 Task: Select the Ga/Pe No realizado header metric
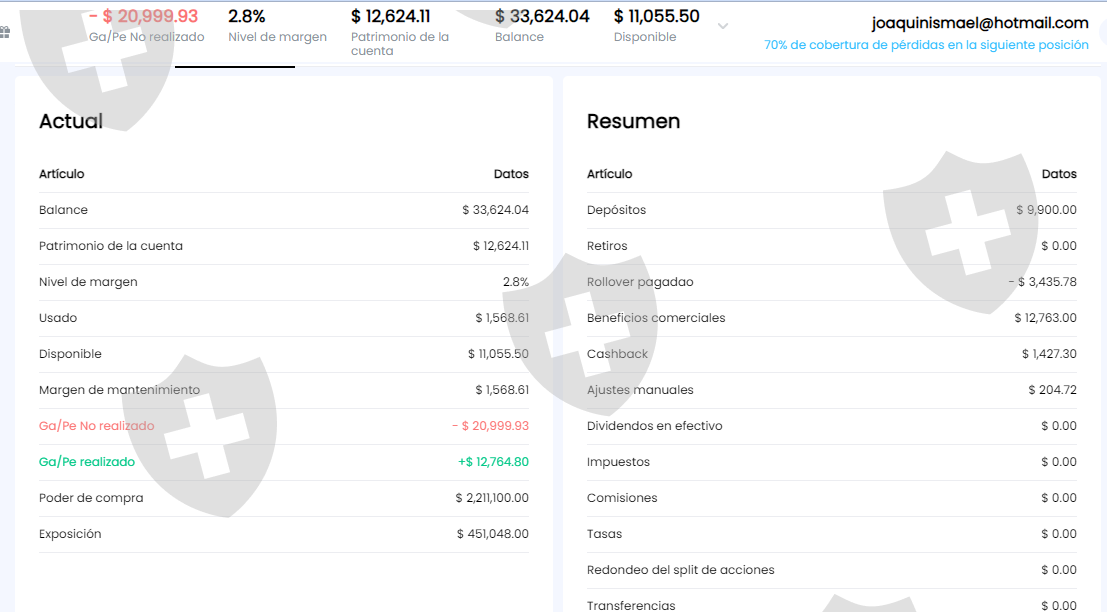(146, 25)
